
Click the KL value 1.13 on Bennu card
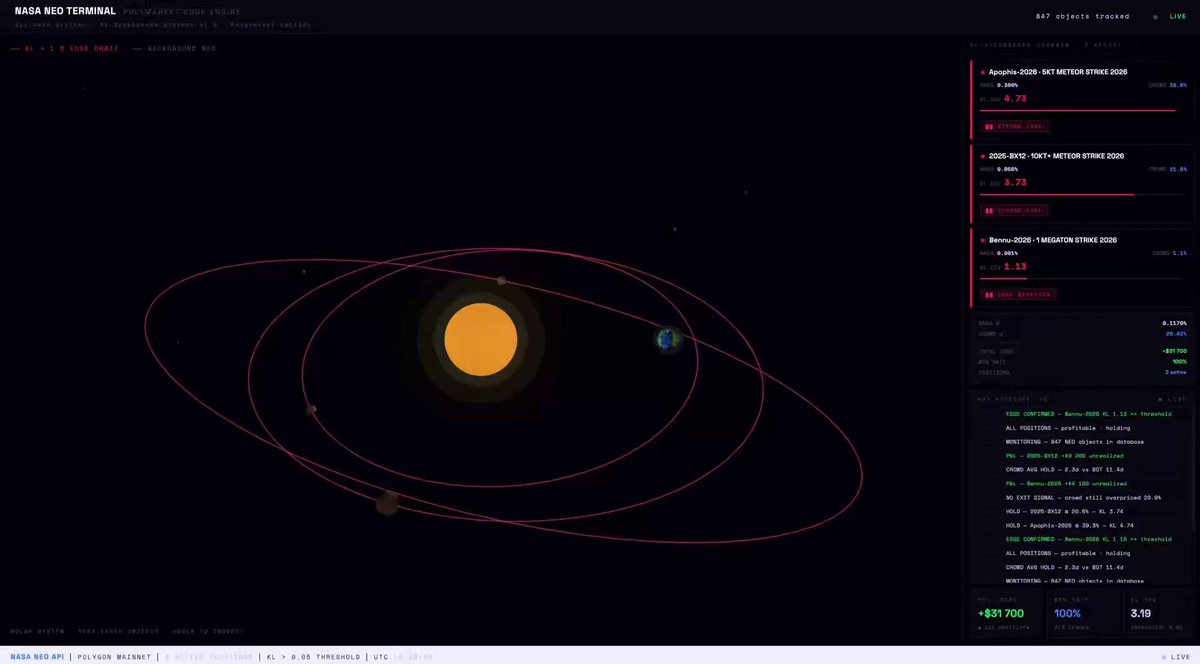pos(1015,267)
